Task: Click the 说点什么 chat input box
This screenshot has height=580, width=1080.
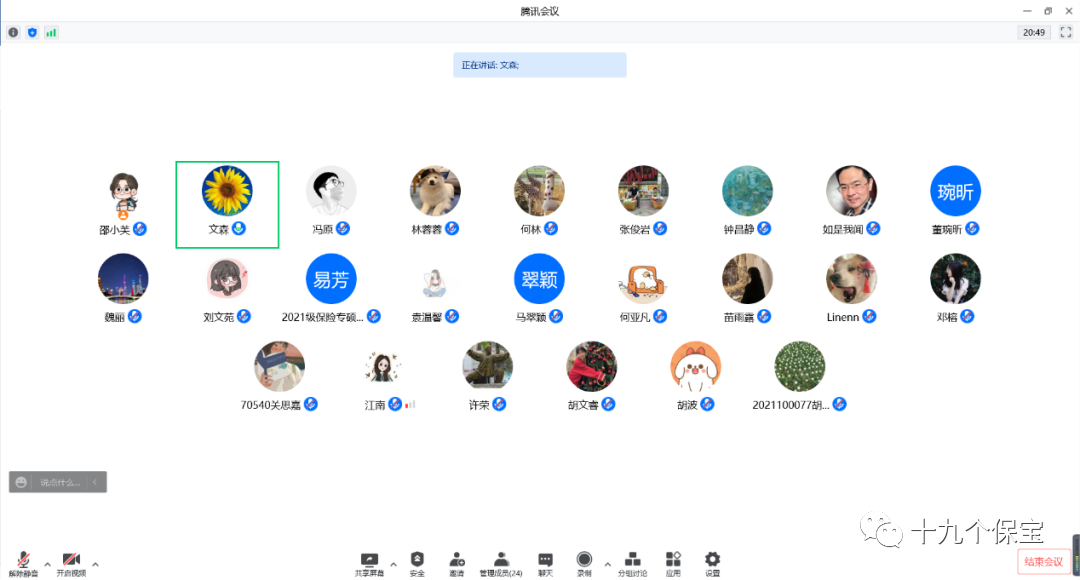Action: (x=59, y=482)
